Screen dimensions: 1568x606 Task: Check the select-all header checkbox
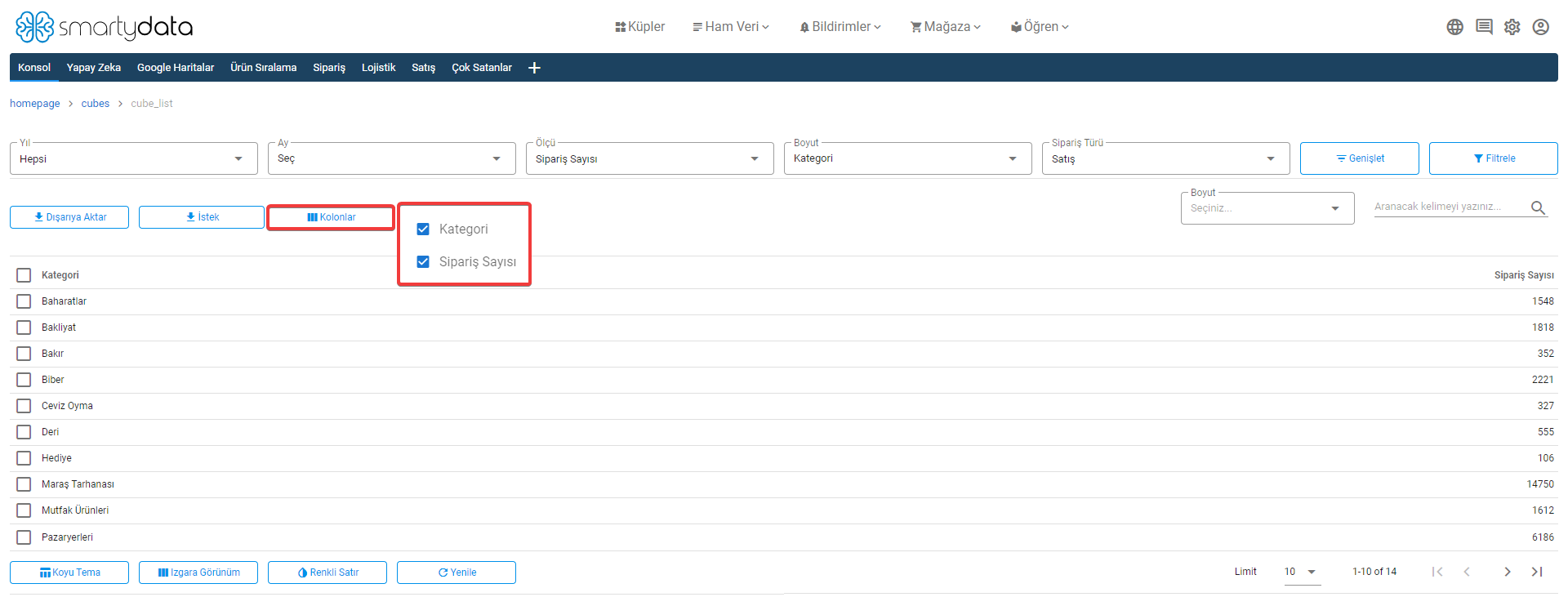[x=24, y=275]
